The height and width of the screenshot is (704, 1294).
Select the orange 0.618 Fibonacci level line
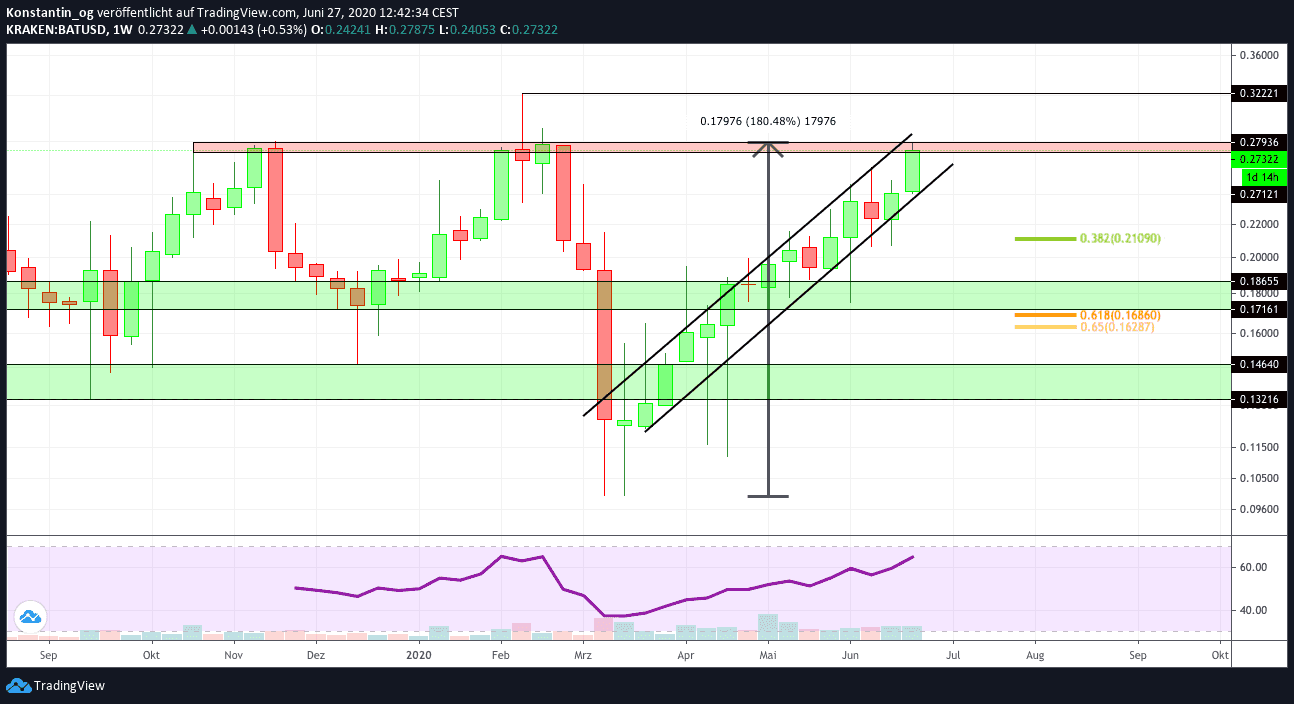pos(1045,315)
